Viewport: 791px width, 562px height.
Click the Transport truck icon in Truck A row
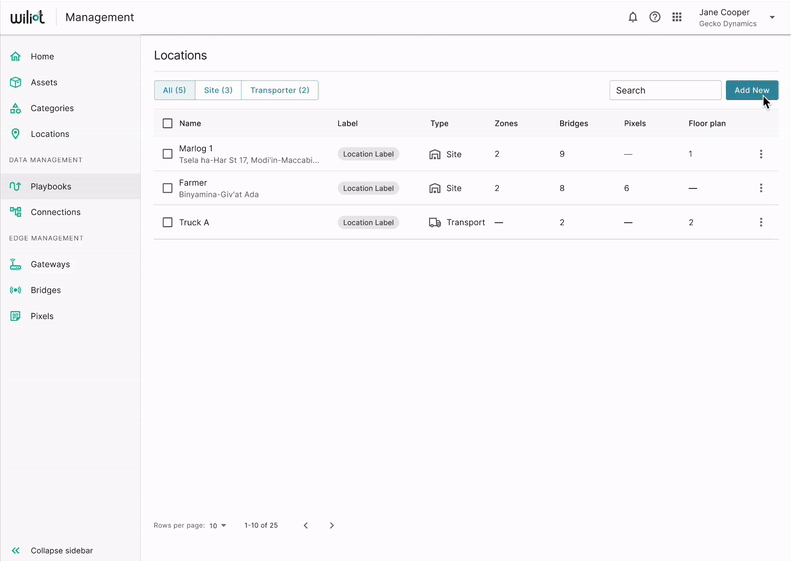434,222
